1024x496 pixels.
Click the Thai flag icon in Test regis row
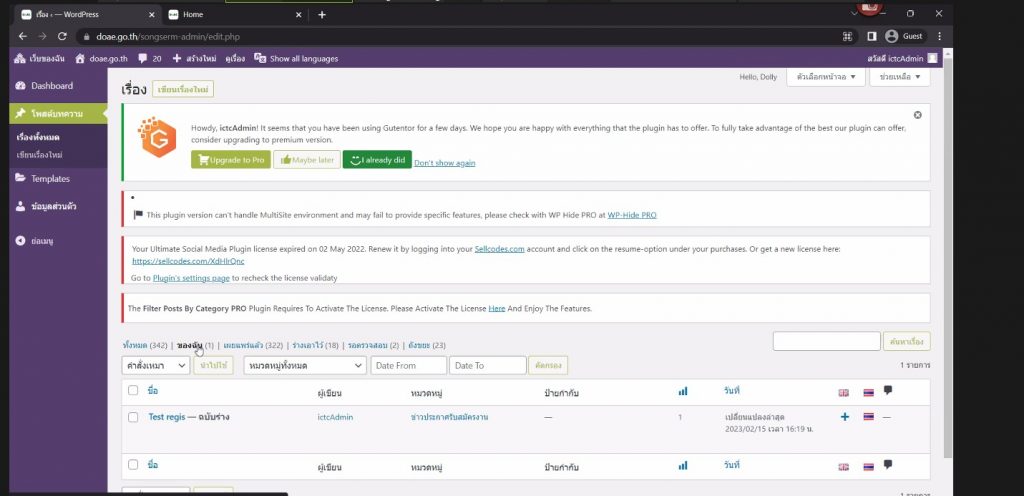pos(868,417)
